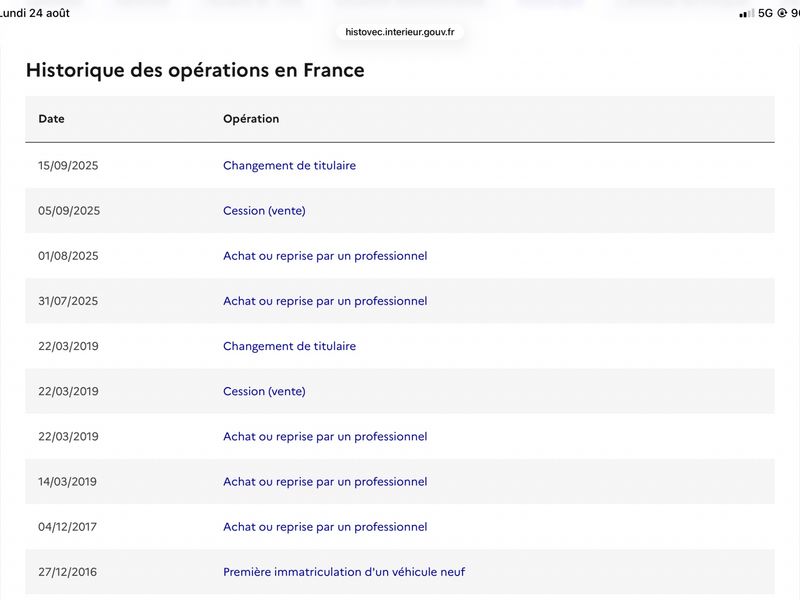Open Achat ou reprise entry of 31/07/2025
Viewport: 800px width, 600px height.
coord(325,301)
